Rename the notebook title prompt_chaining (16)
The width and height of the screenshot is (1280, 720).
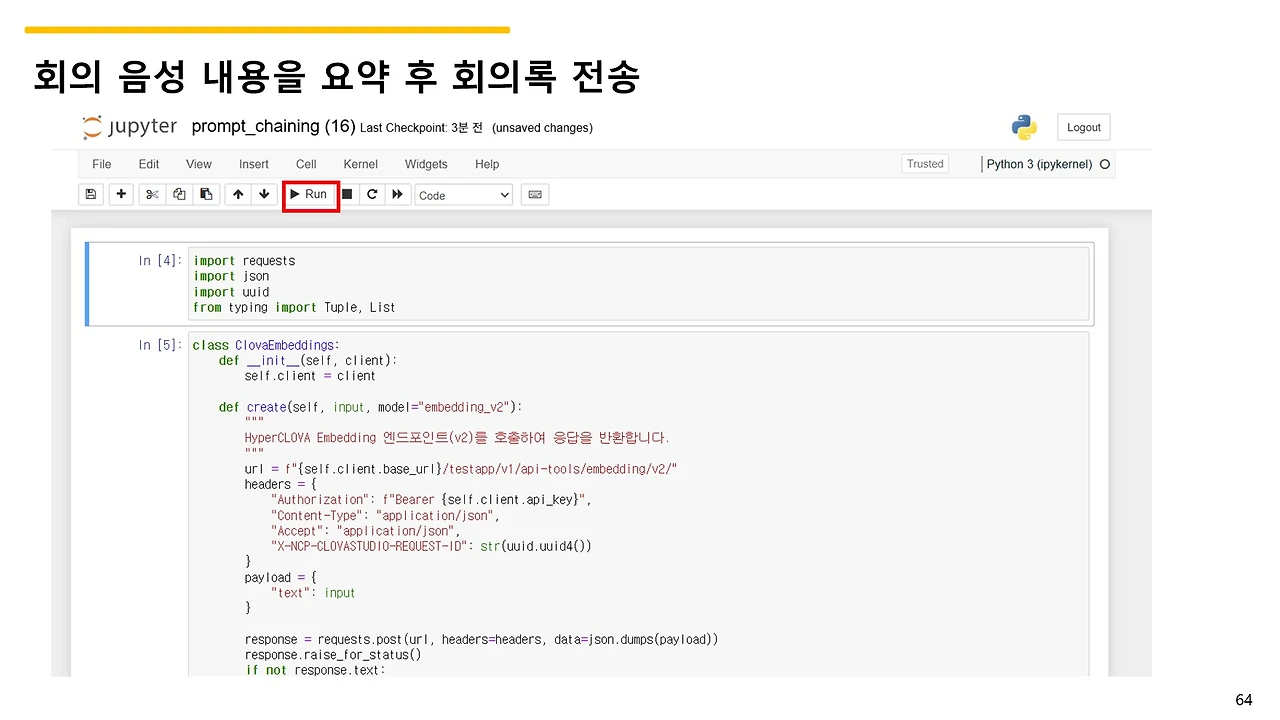(x=273, y=127)
